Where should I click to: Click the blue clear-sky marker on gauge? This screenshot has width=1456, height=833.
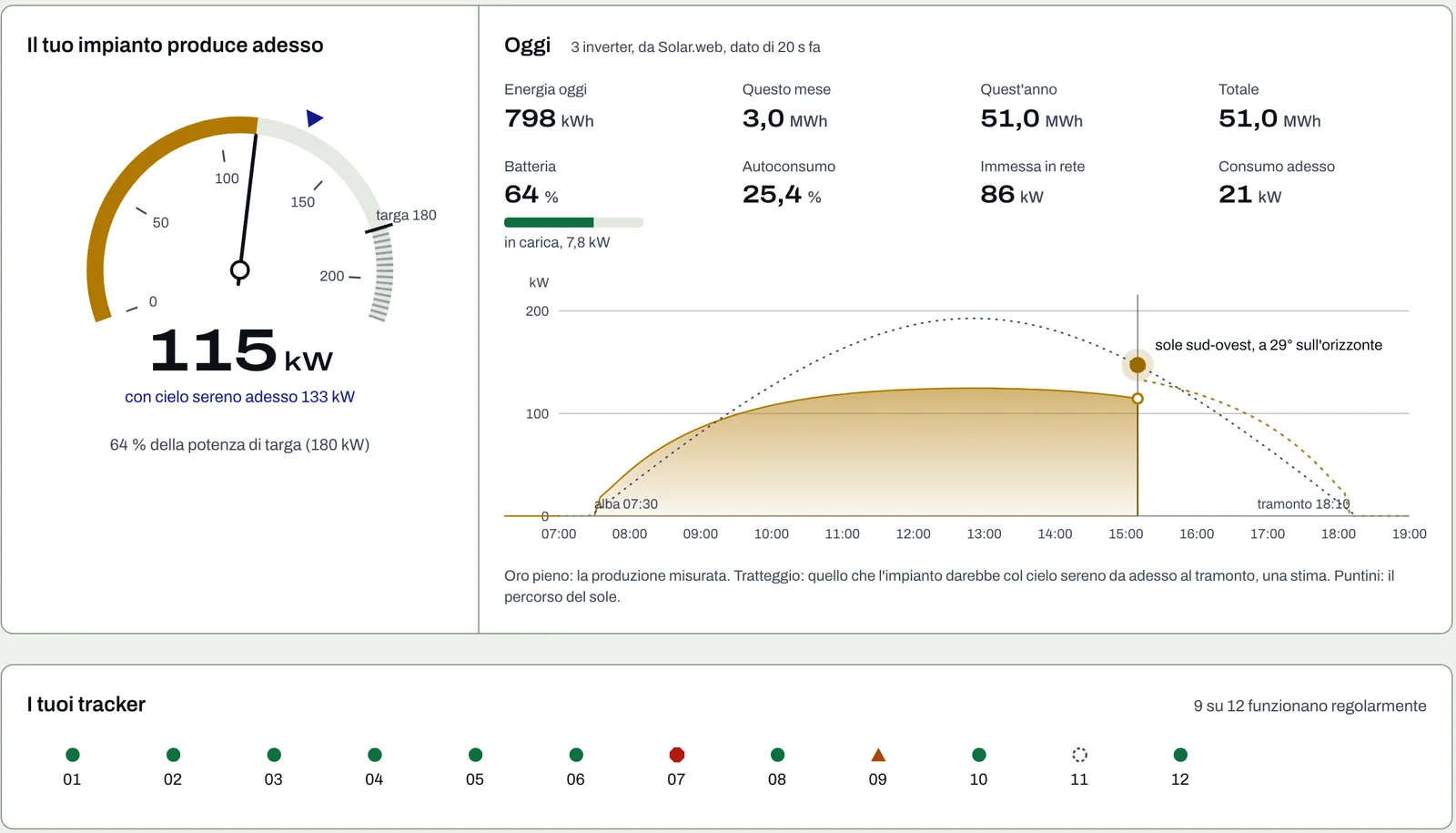315,118
